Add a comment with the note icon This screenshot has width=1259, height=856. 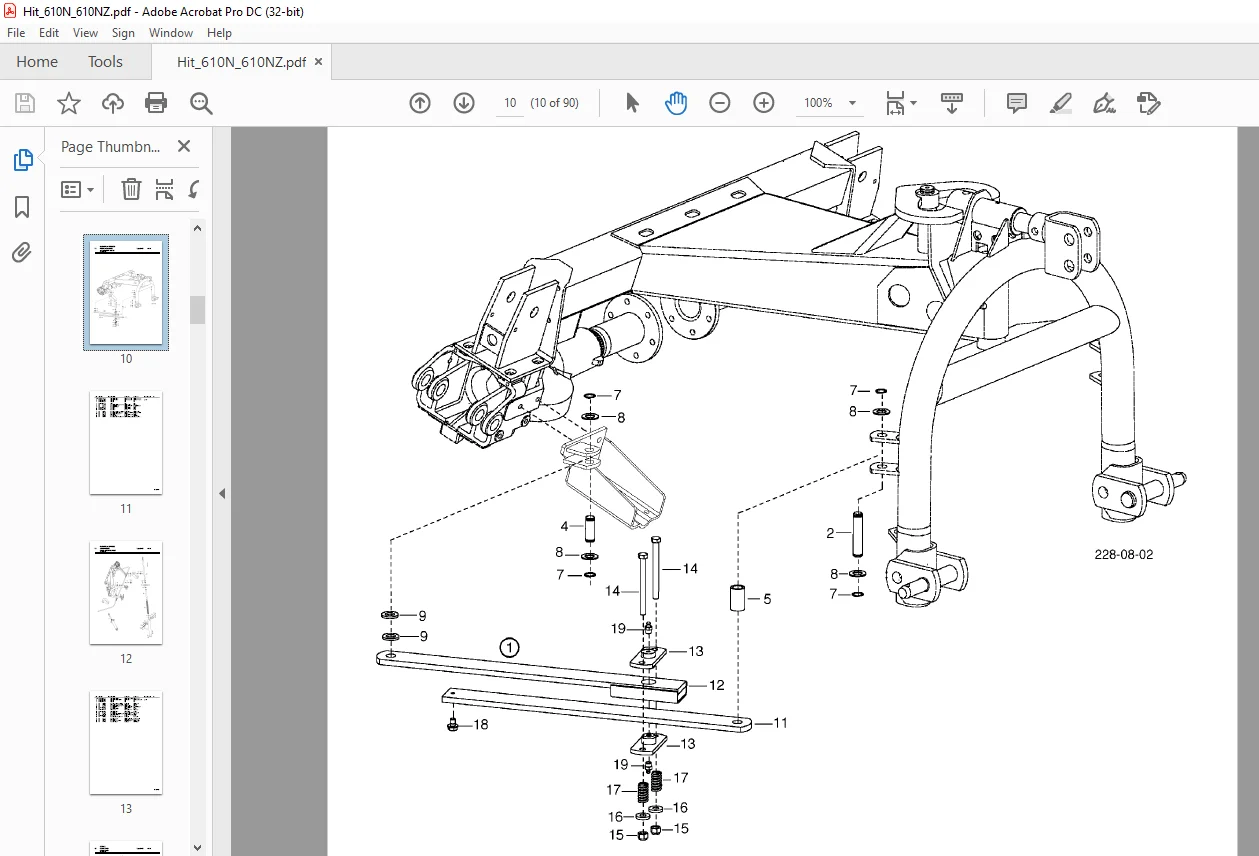[x=1017, y=103]
